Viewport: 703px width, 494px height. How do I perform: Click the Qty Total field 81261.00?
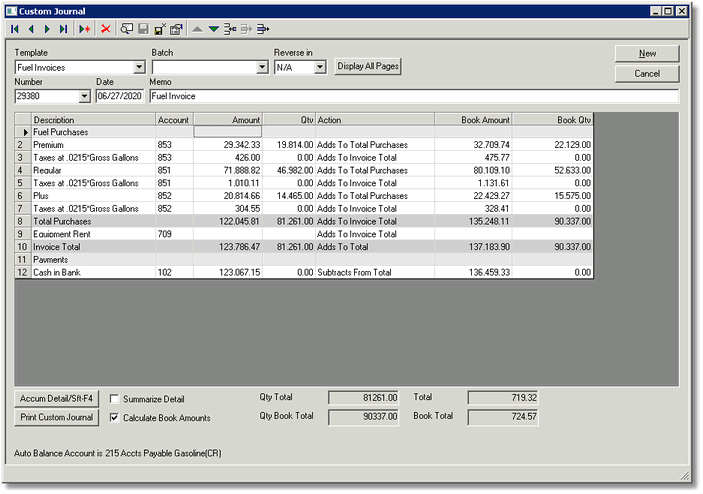pyautogui.click(x=364, y=398)
